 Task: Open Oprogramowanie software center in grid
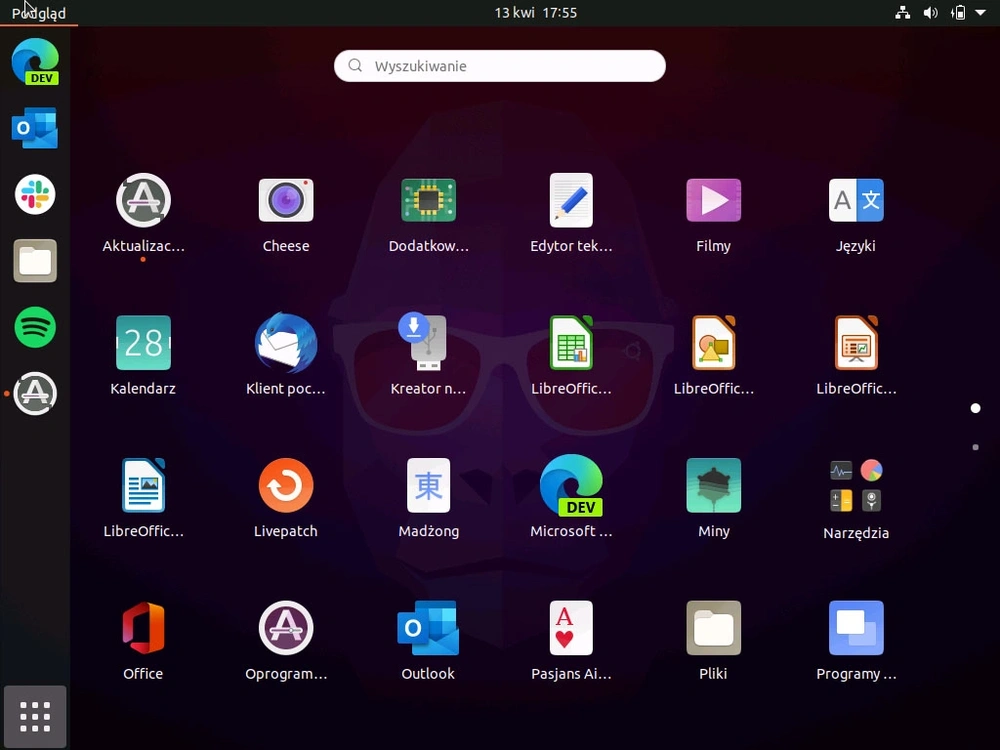(286, 628)
